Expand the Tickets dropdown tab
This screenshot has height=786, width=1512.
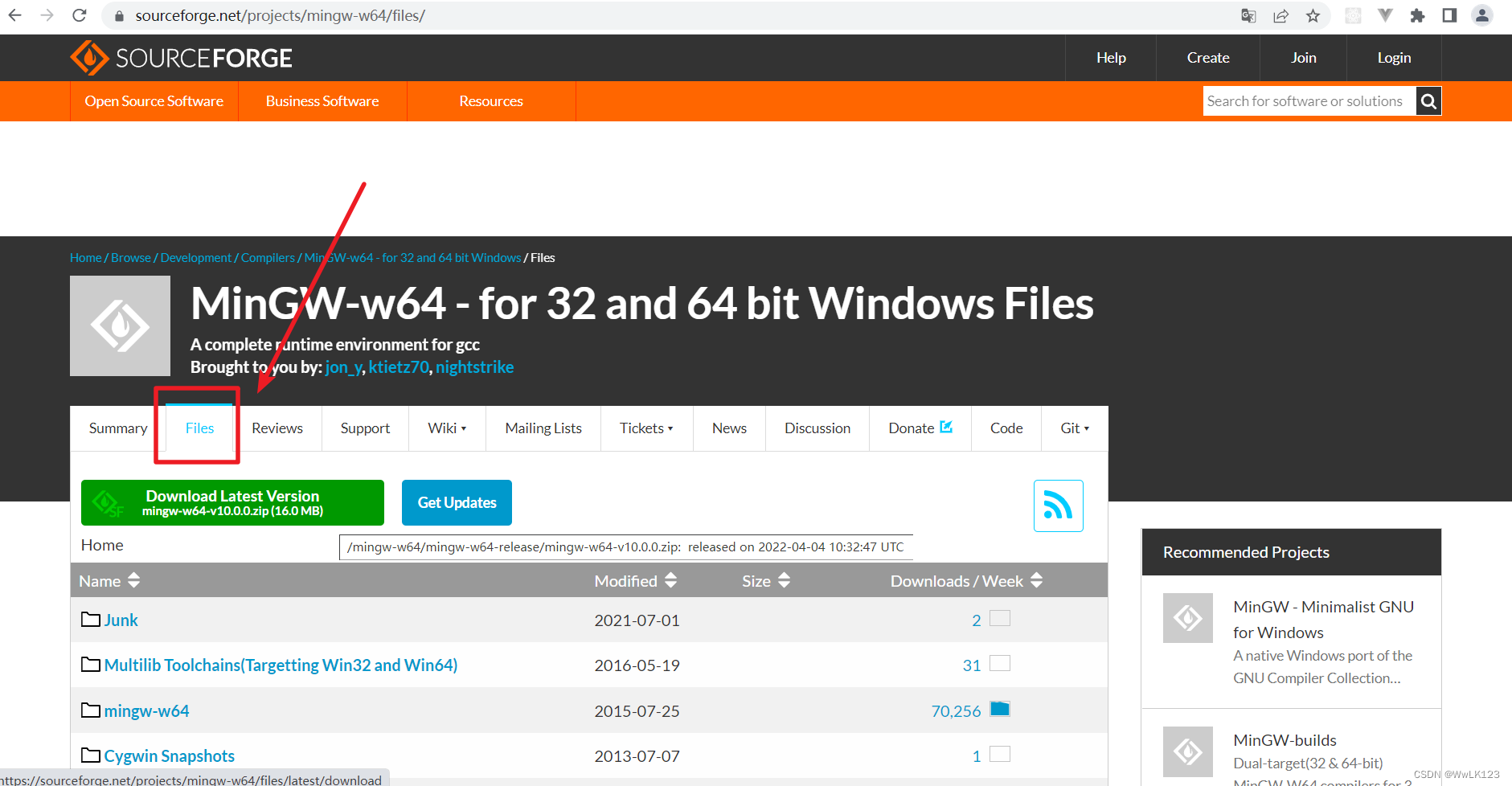[x=646, y=428]
